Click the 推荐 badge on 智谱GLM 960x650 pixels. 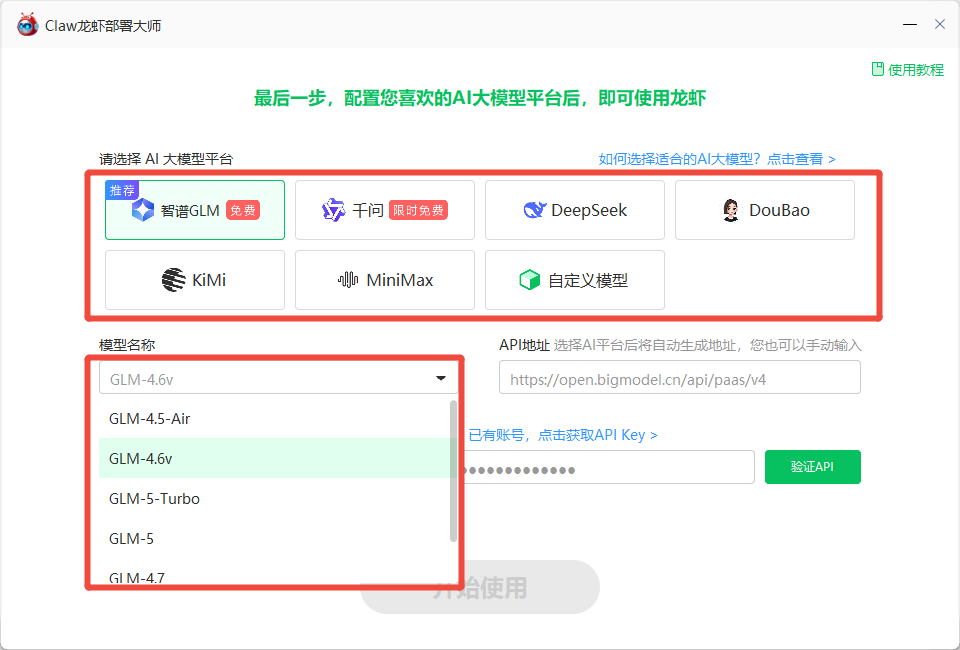point(122,190)
